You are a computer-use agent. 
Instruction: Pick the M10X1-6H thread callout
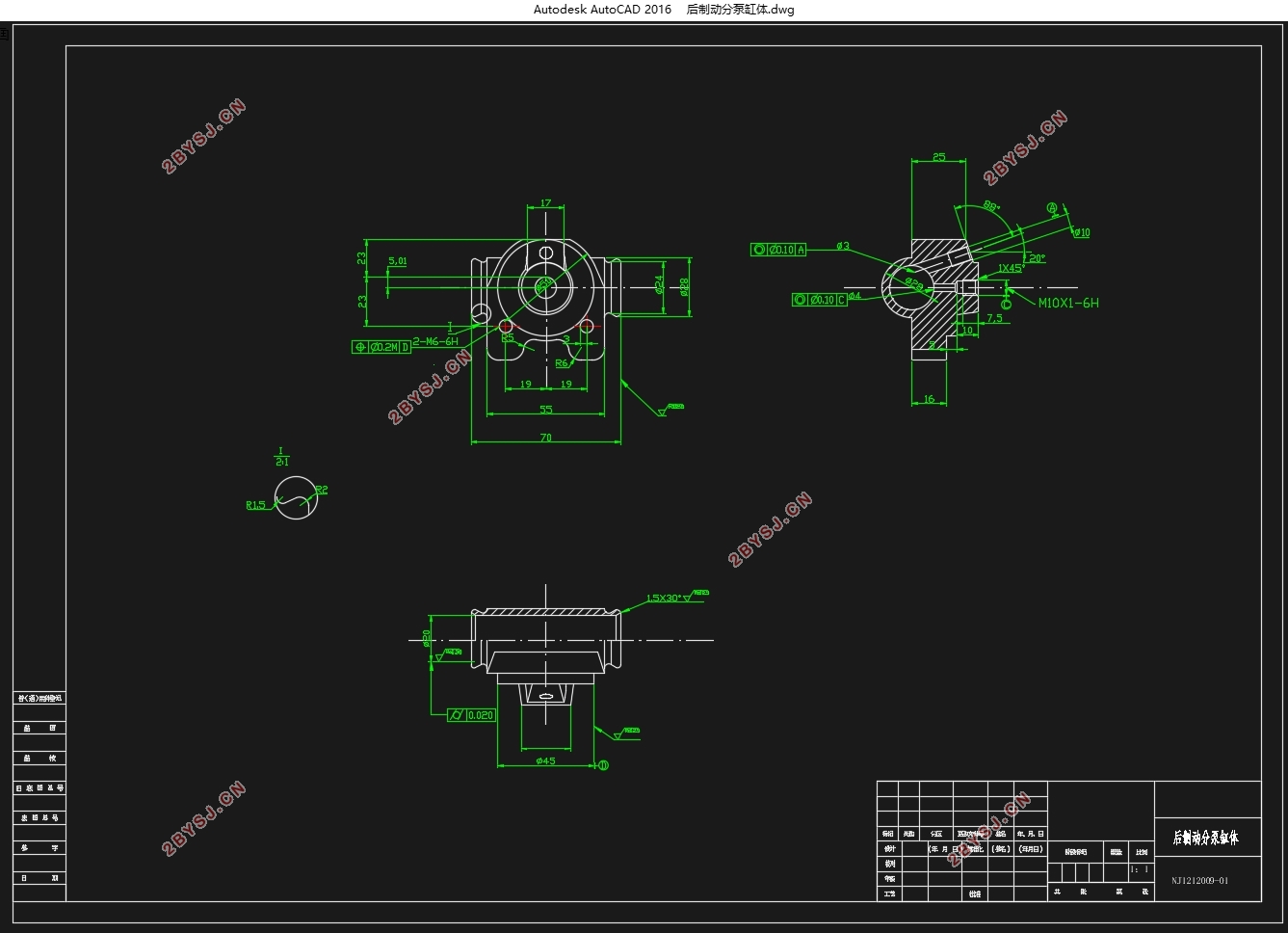[1068, 303]
